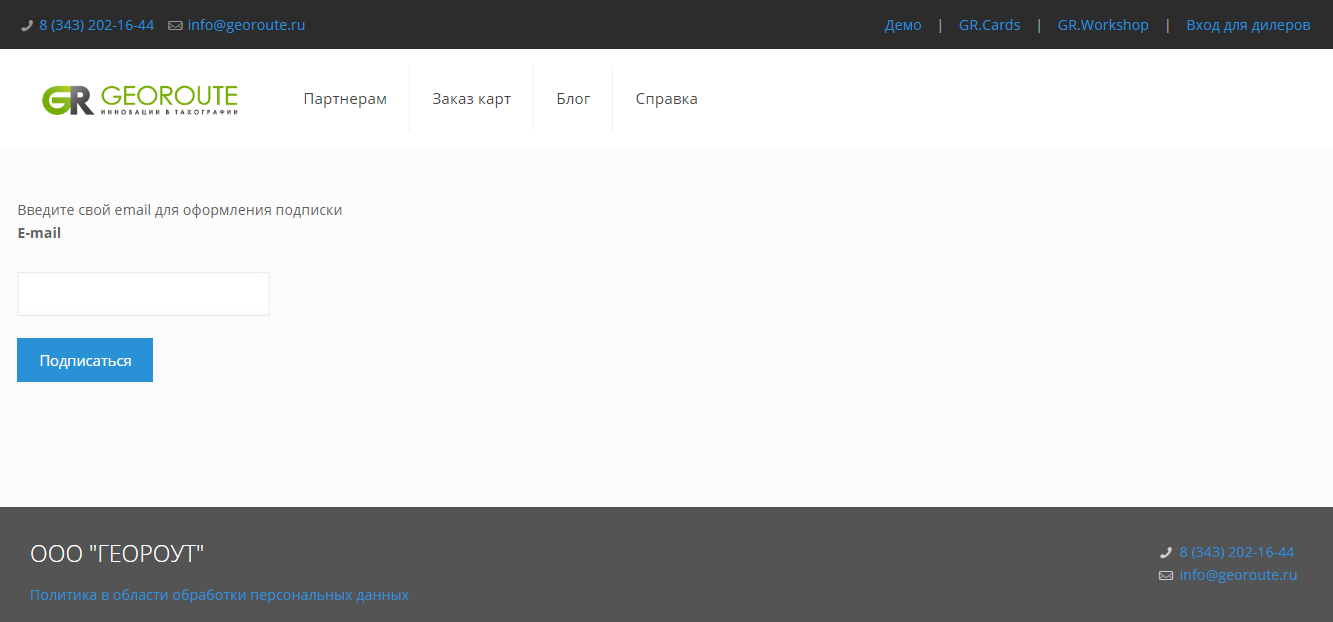Screen dimensions: 1333x622
Task: Click the GeoRoute logo
Action: (x=140, y=100)
